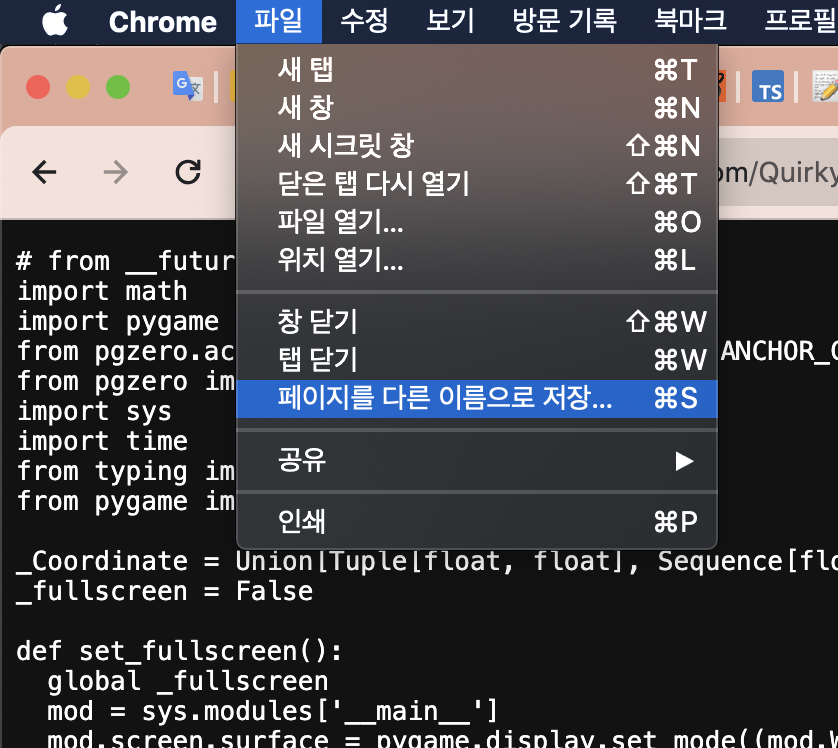838x748 pixels.
Task: Choose 닫은 탭 다시 열기
Action: point(373,183)
